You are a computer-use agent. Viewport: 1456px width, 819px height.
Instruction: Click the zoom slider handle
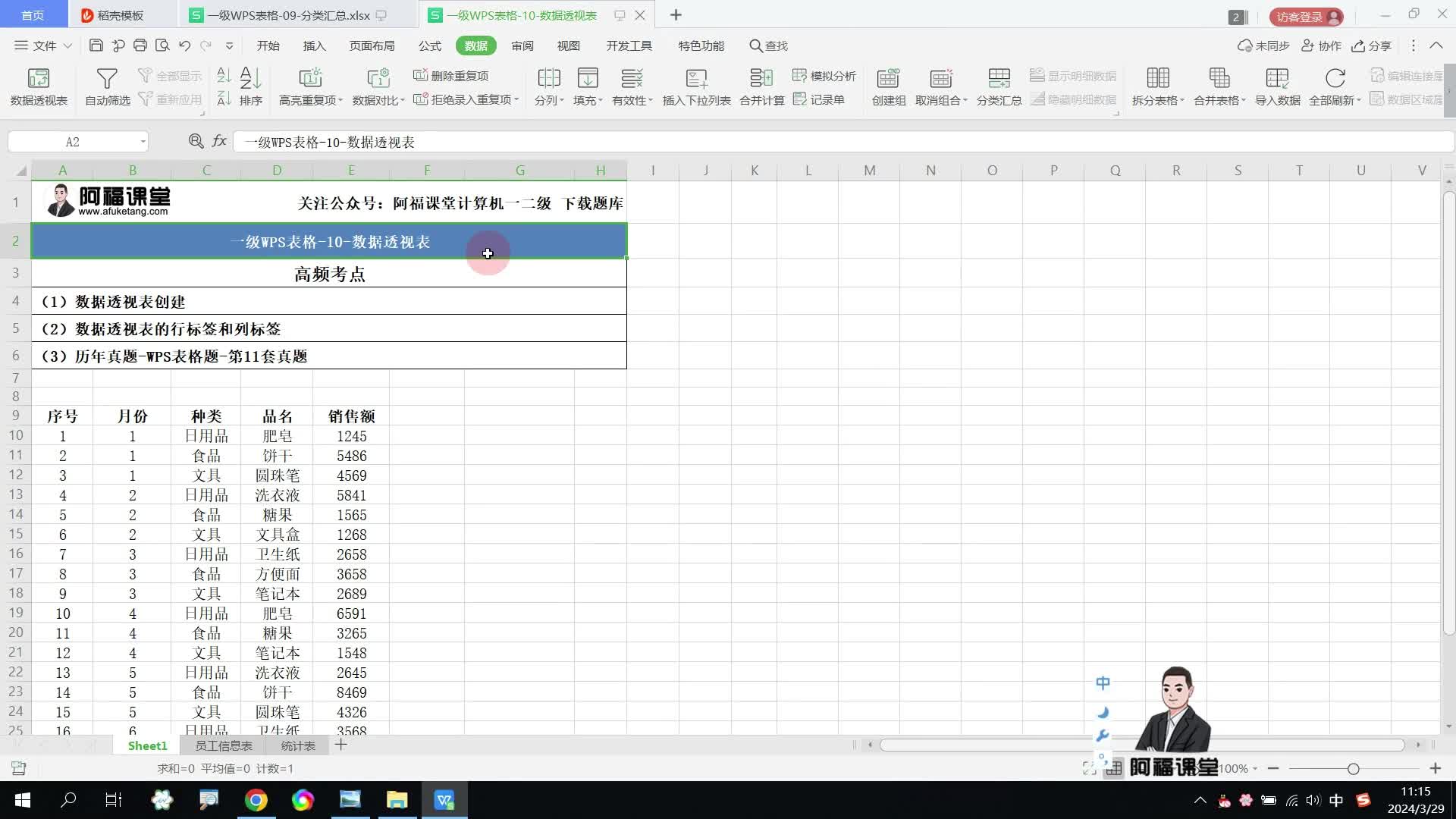[1353, 769]
